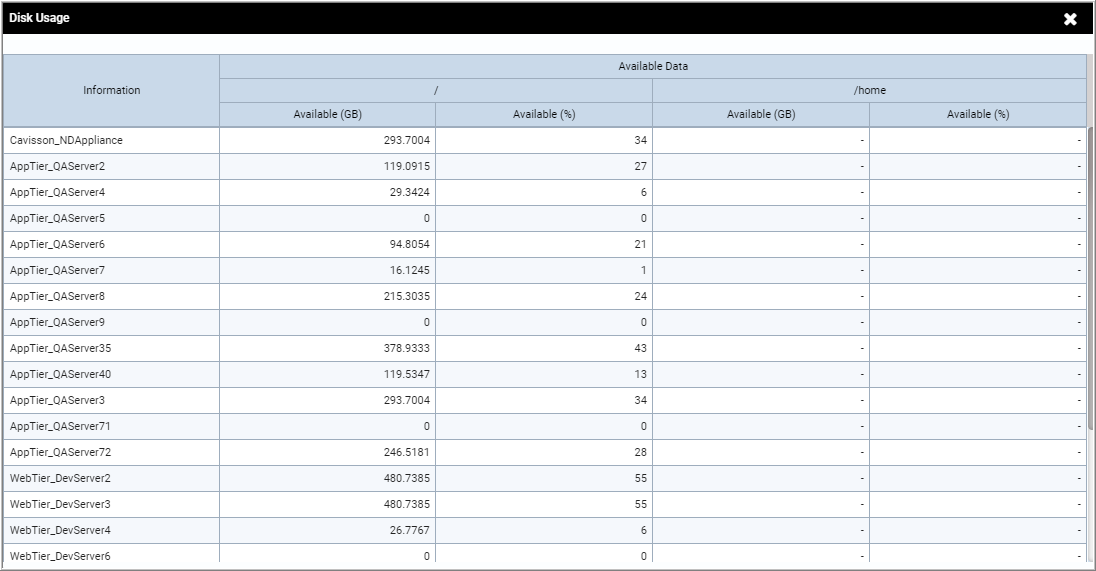Select WebTier_DevServer4 row name

pos(60,530)
